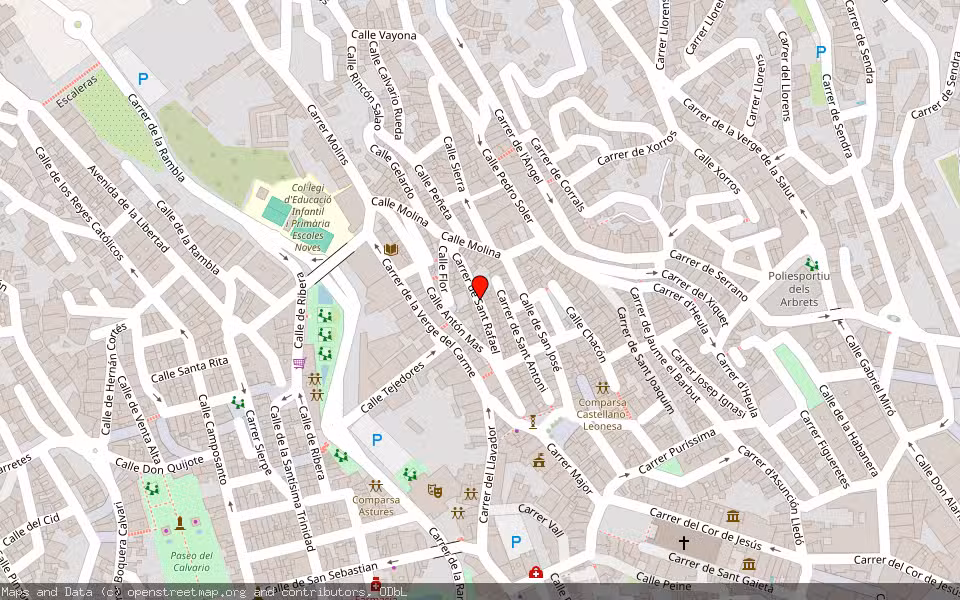Click the museum icon near Carrer de Sant Gaietà

[748, 564]
